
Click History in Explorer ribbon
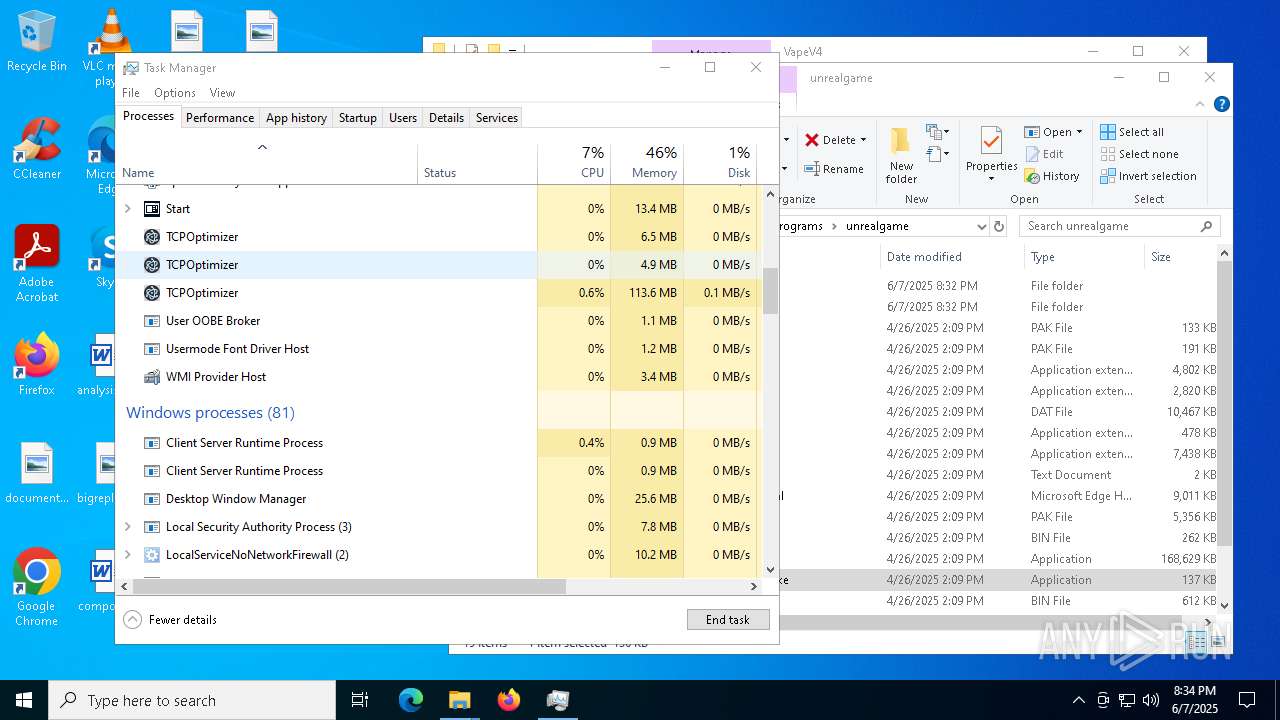[1052, 176]
